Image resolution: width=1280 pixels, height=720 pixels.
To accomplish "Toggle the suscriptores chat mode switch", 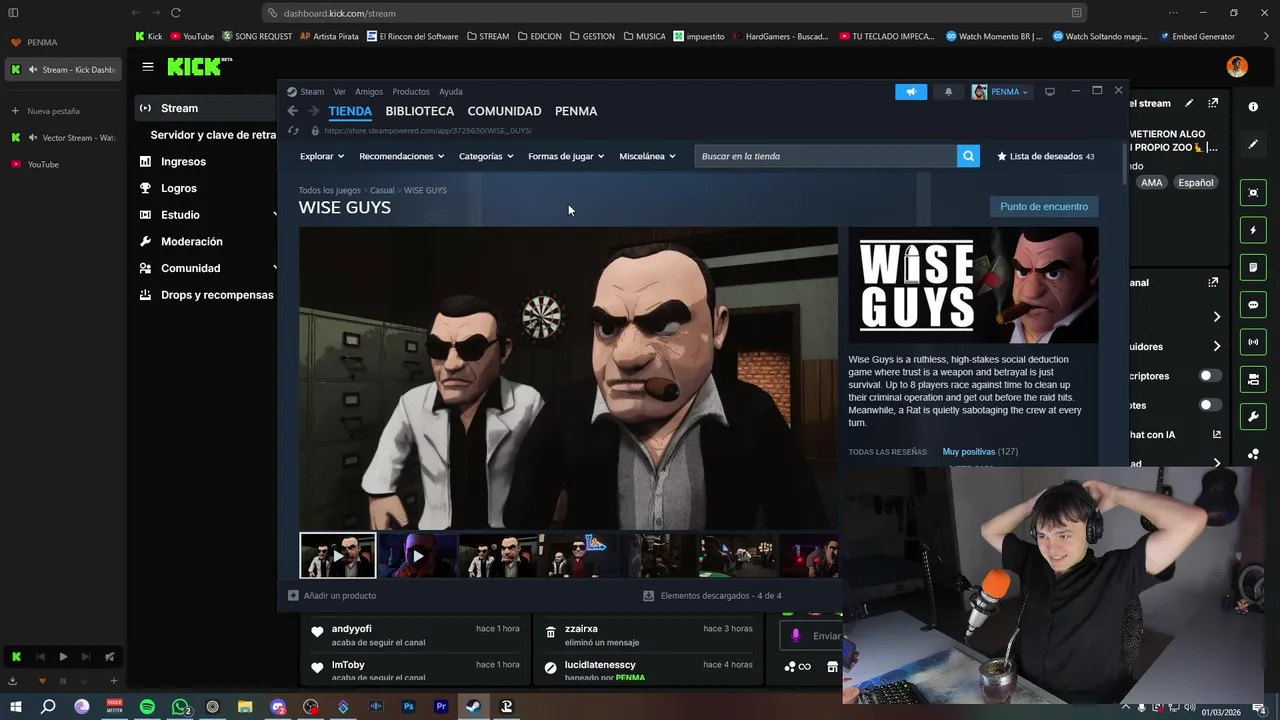I will click(1210, 376).
